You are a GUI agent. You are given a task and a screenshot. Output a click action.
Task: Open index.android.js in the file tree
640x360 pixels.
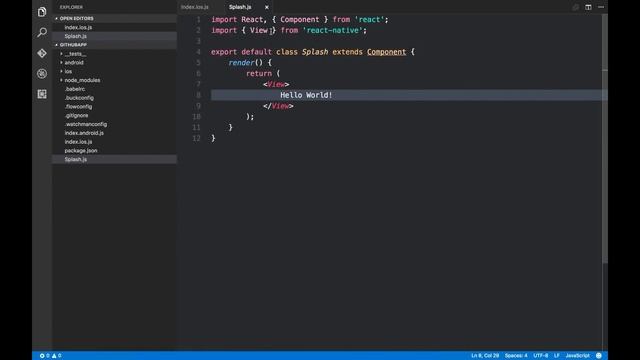pyautogui.click(x=84, y=133)
